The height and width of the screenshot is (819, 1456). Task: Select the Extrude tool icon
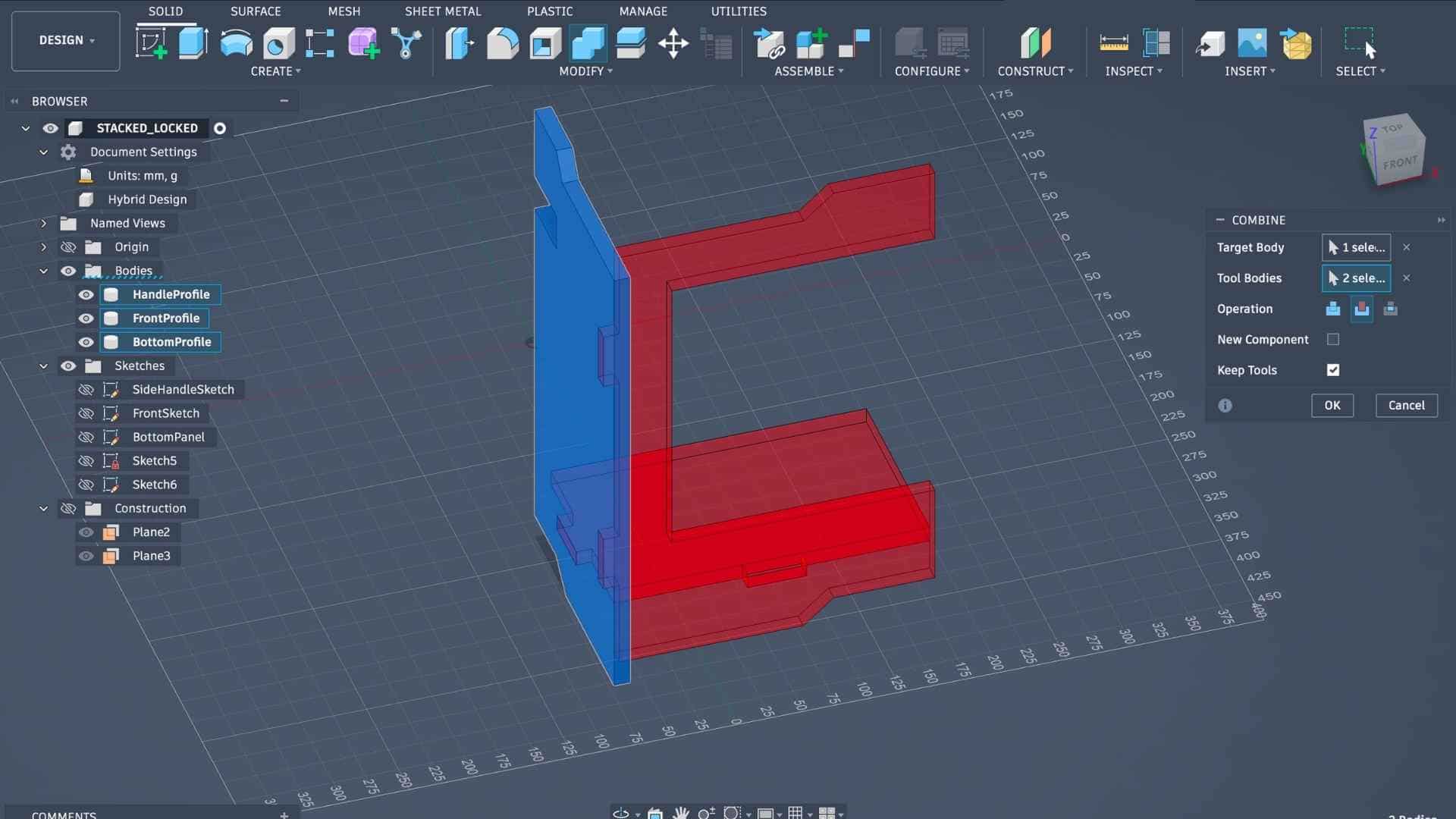[193, 43]
